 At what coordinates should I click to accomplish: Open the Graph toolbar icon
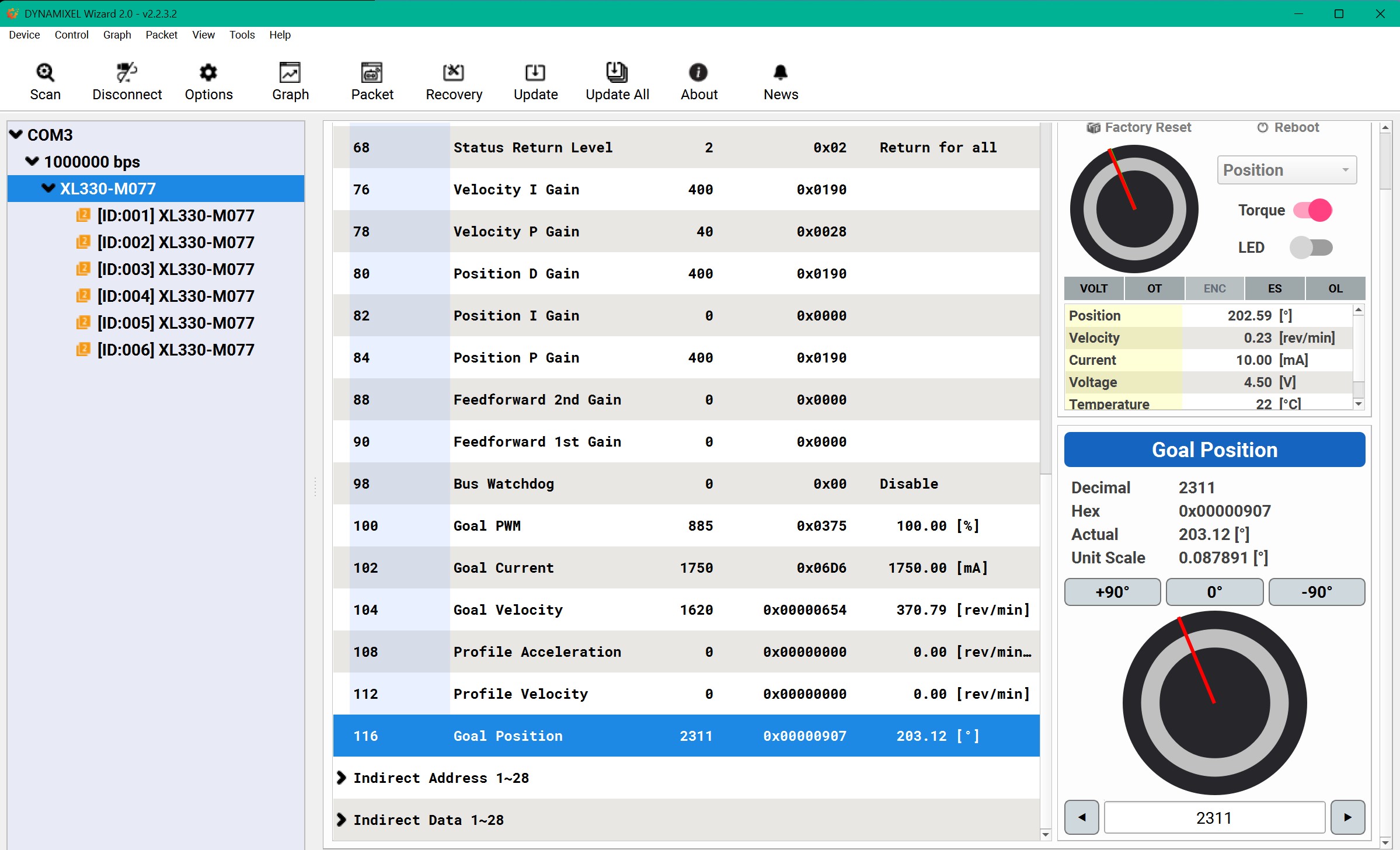pos(290,73)
